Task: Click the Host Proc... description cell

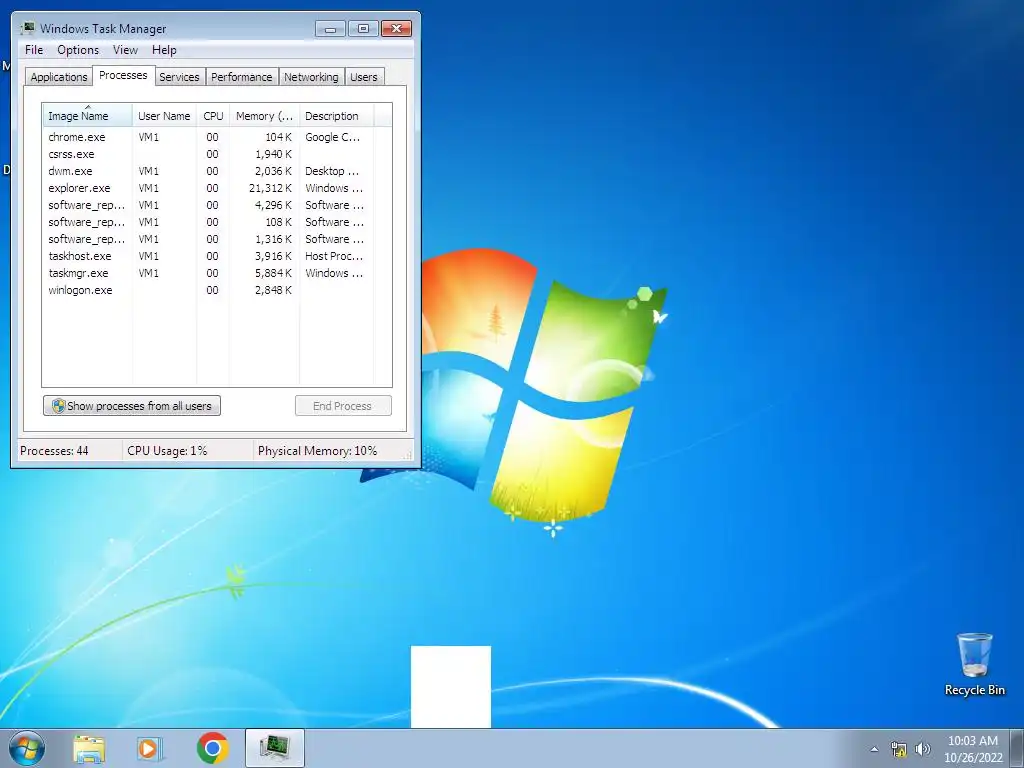Action: pyautogui.click(x=334, y=256)
